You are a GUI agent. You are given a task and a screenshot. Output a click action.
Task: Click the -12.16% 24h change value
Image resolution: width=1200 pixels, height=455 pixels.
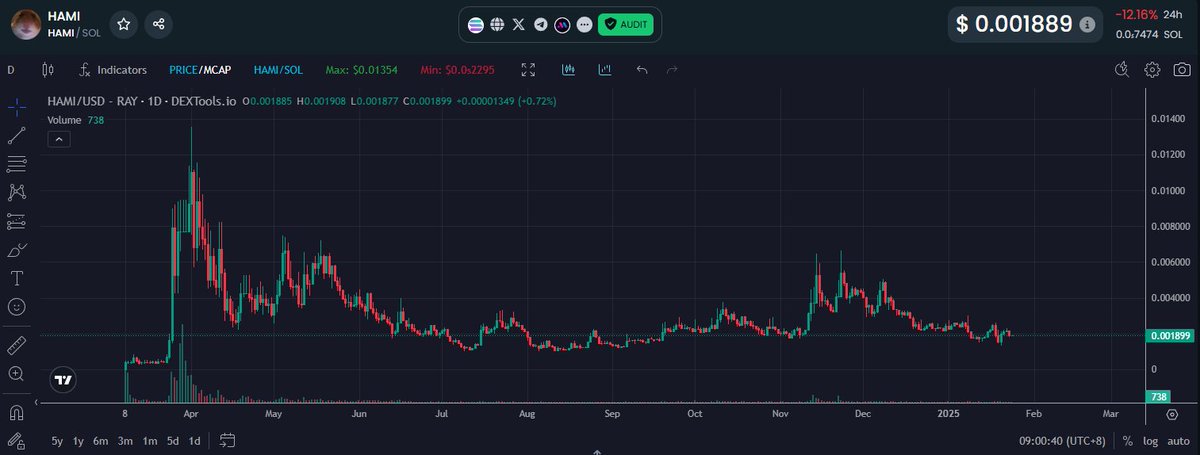pyautogui.click(x=1136, y=15)
